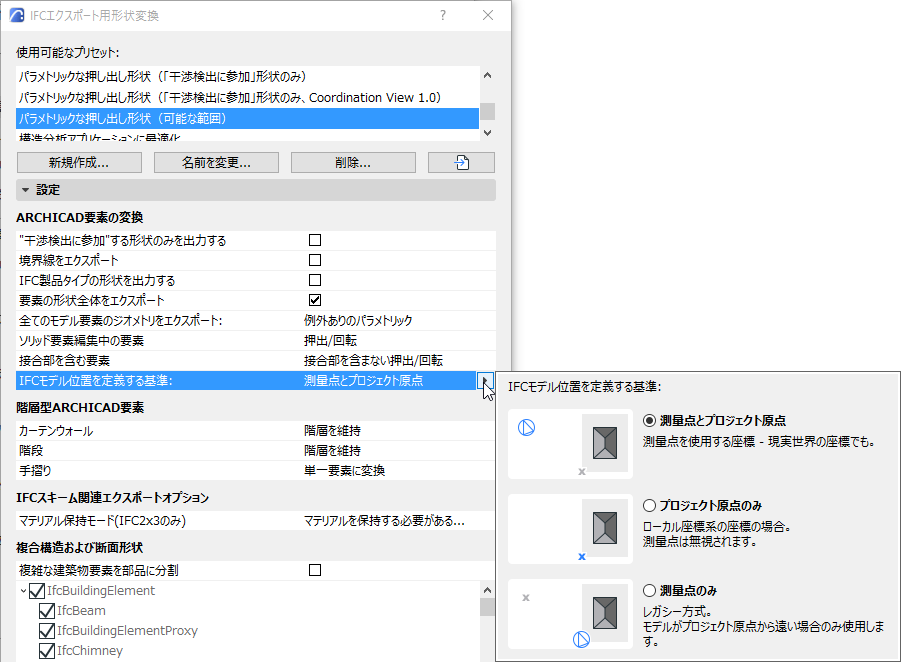This screenshot has height=662, width=901.
Task: Enable IFC製品タイプの形状を出力する checkbox
Action: 315,280
